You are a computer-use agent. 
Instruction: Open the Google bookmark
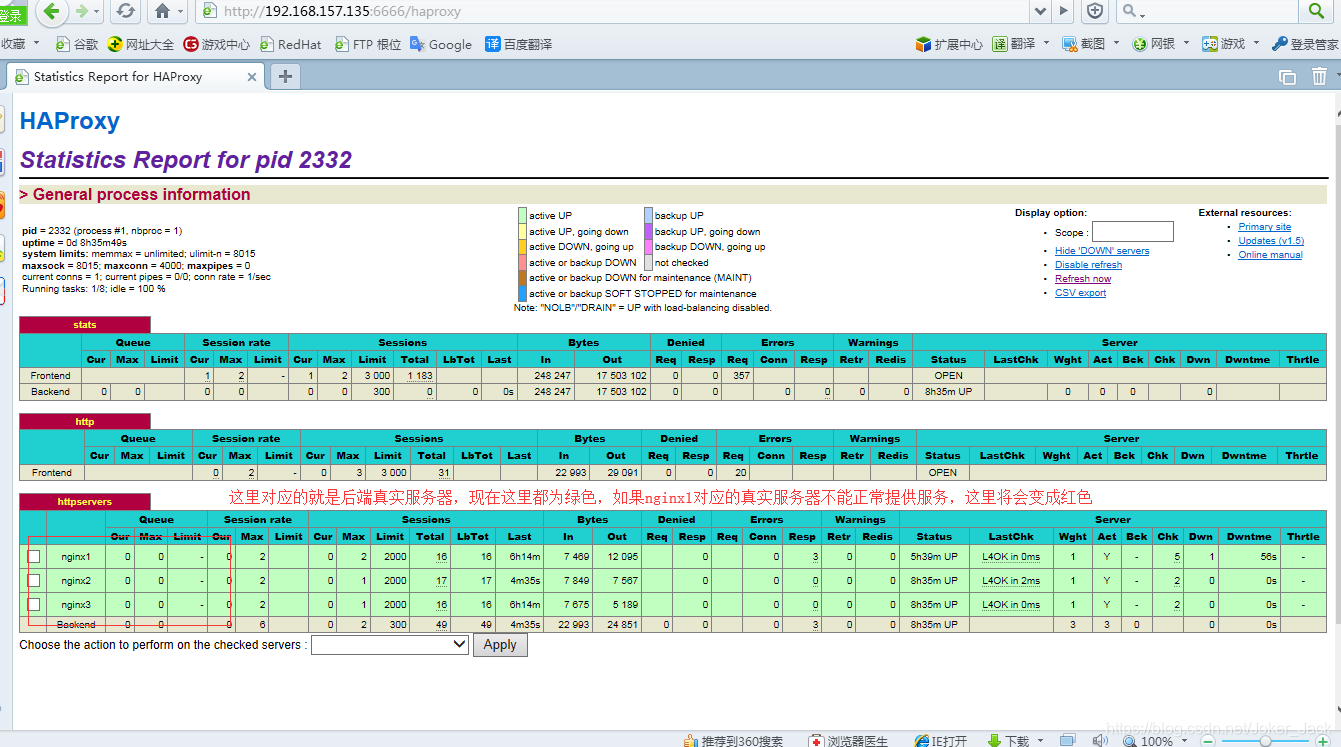[441, 44]
